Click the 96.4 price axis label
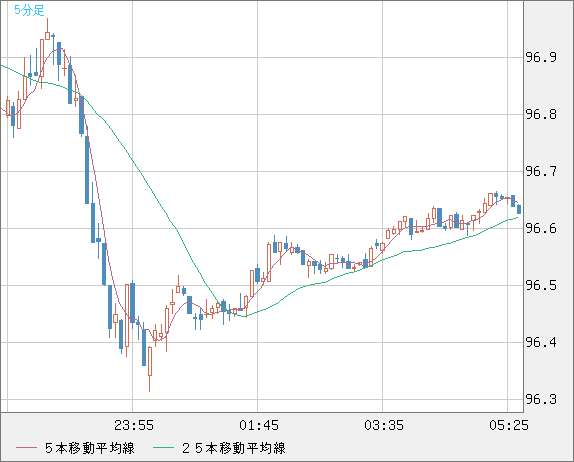The image size is (574, 462). (x=541, y=342)
